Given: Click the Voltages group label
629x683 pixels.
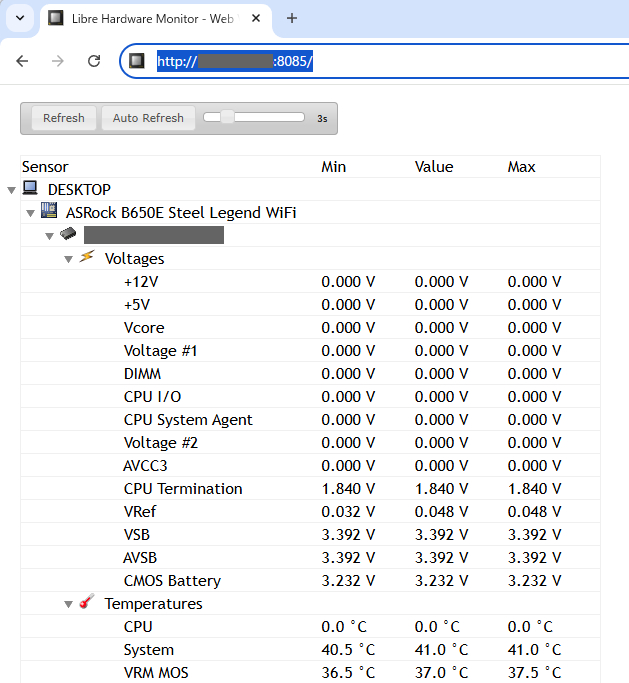Looking at the screenshot, I should [134, 259].
